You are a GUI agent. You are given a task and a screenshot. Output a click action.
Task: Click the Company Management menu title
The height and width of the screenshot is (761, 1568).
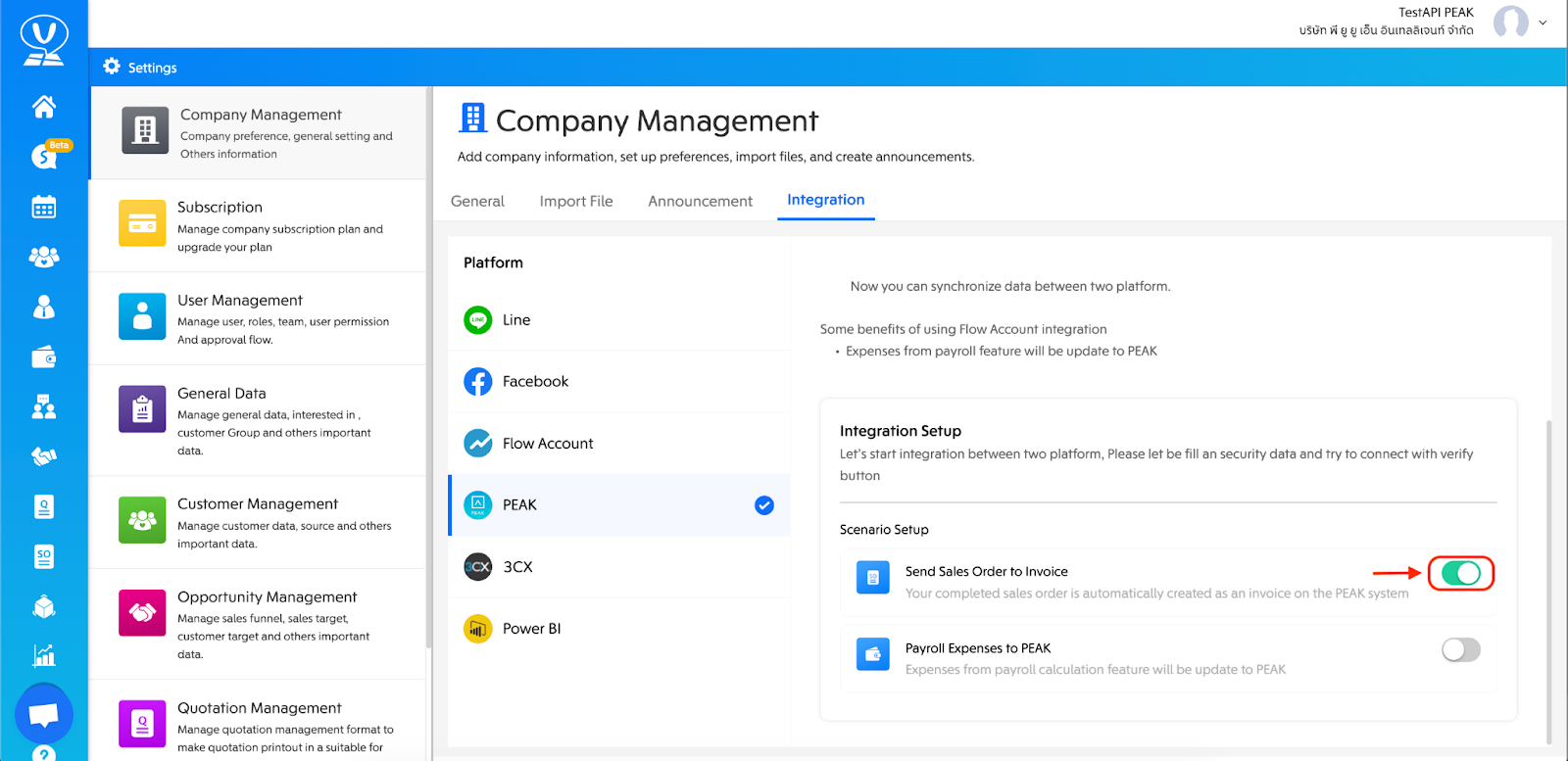pyautogui.click(x=261, y=115)
